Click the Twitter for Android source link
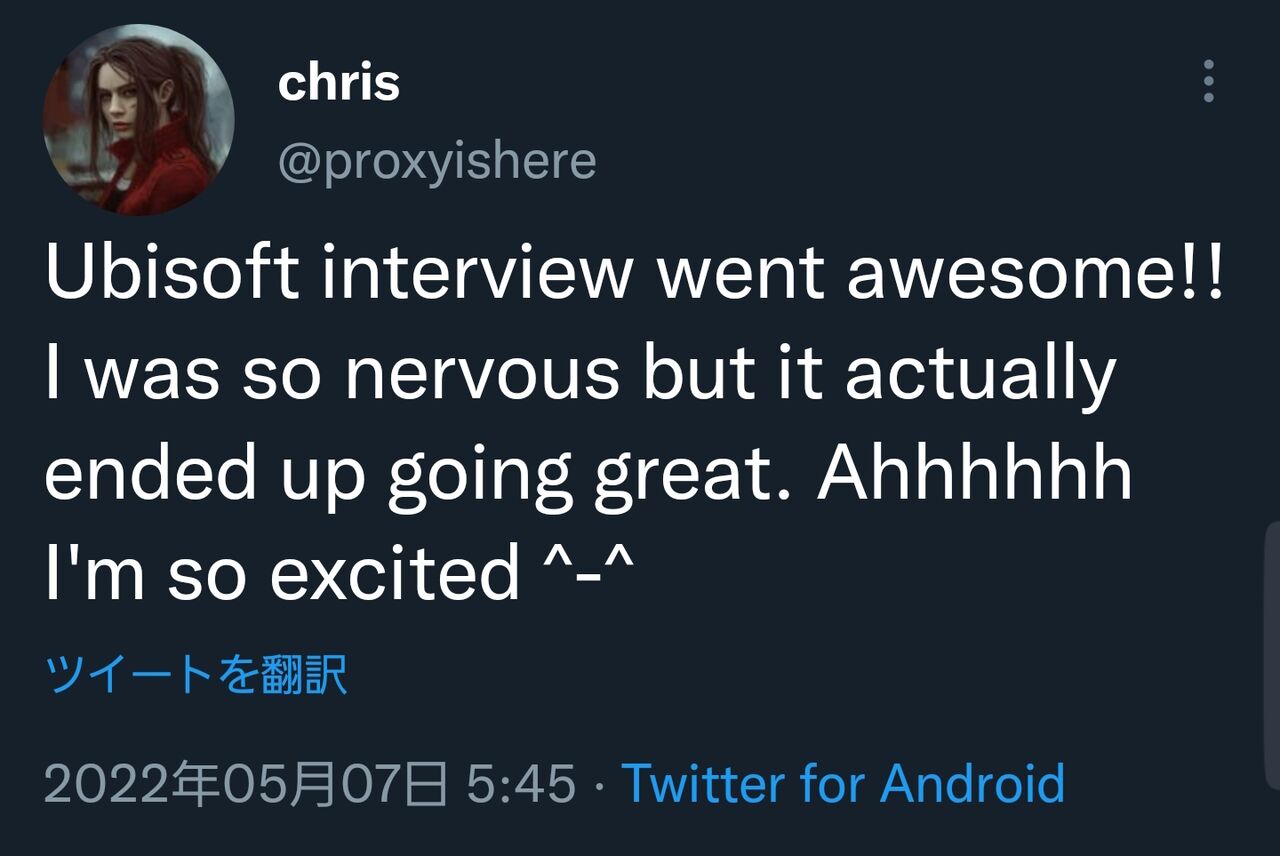 pyautogui.click(x=843, y=783)
